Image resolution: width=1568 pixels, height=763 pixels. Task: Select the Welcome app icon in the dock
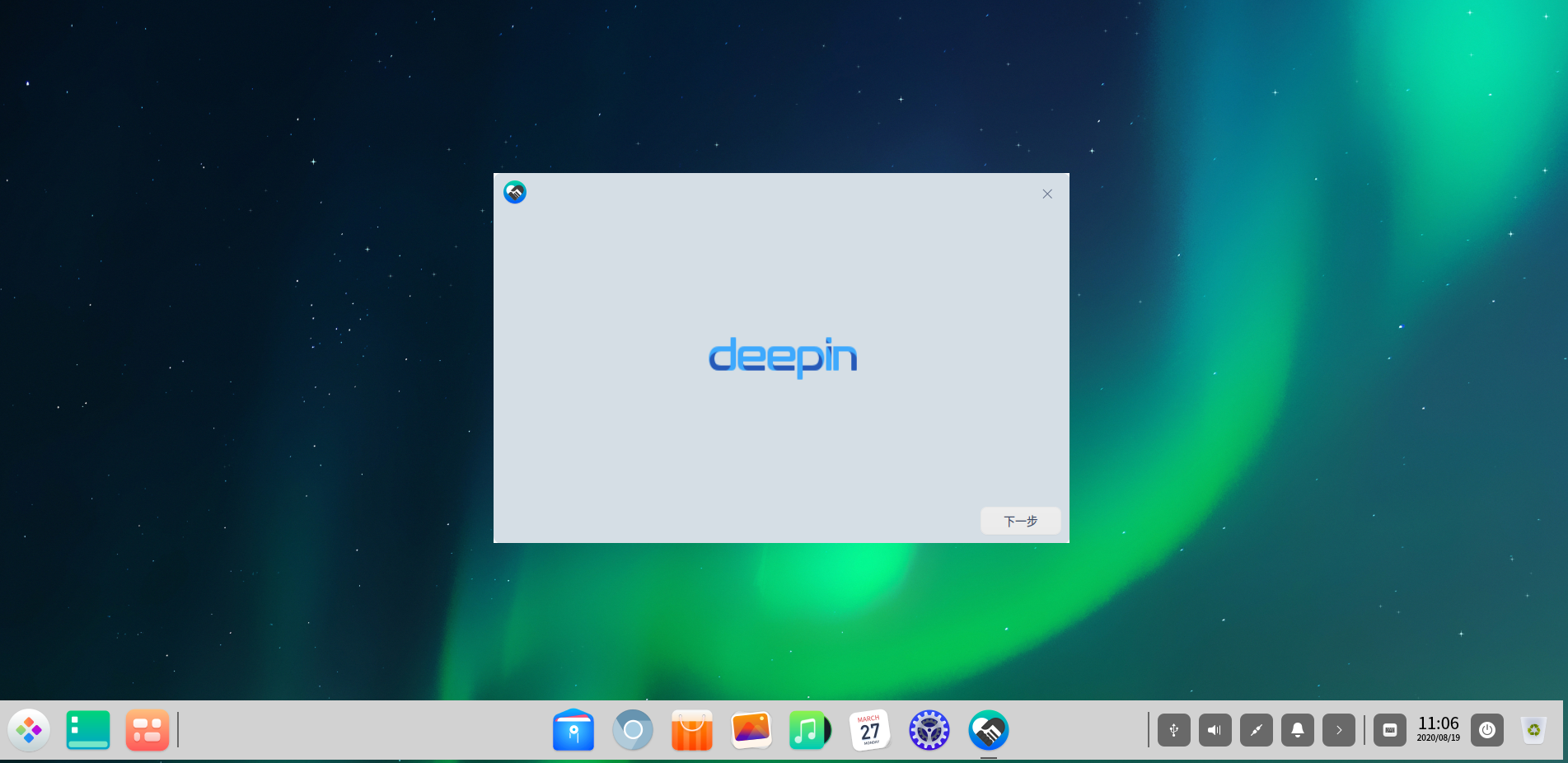point(988,730)
